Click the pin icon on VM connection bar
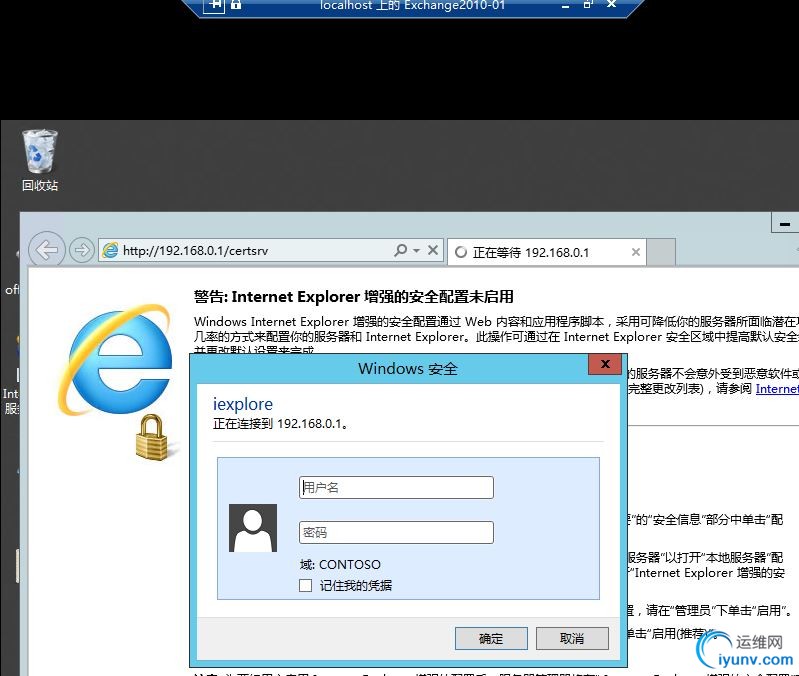The image size is (799, 676). (215, 5)
